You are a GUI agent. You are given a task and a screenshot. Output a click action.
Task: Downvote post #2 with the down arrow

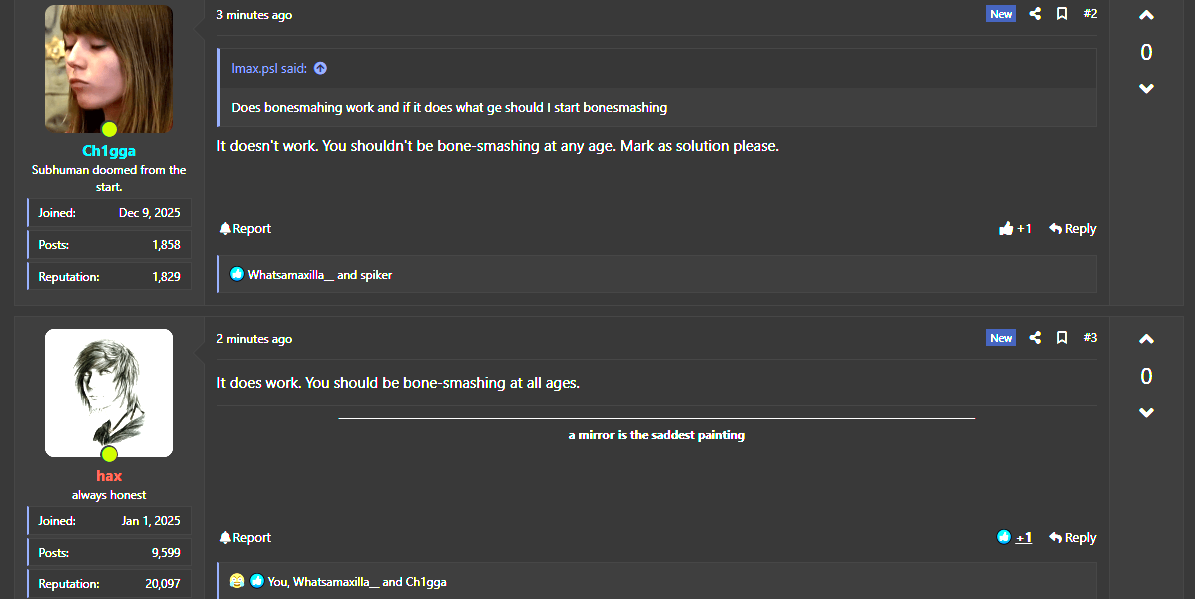(x=1146, y=89)
